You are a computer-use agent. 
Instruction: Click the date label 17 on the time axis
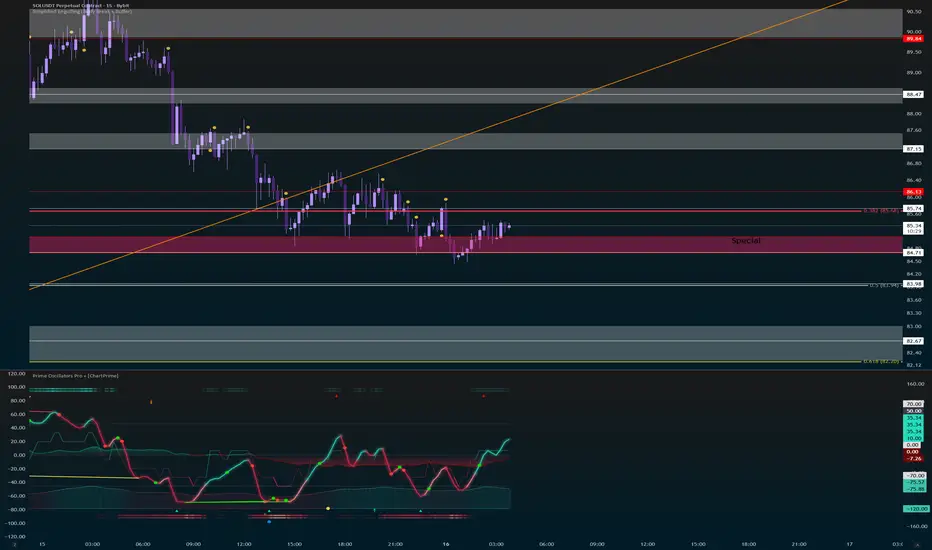[849, 543]
